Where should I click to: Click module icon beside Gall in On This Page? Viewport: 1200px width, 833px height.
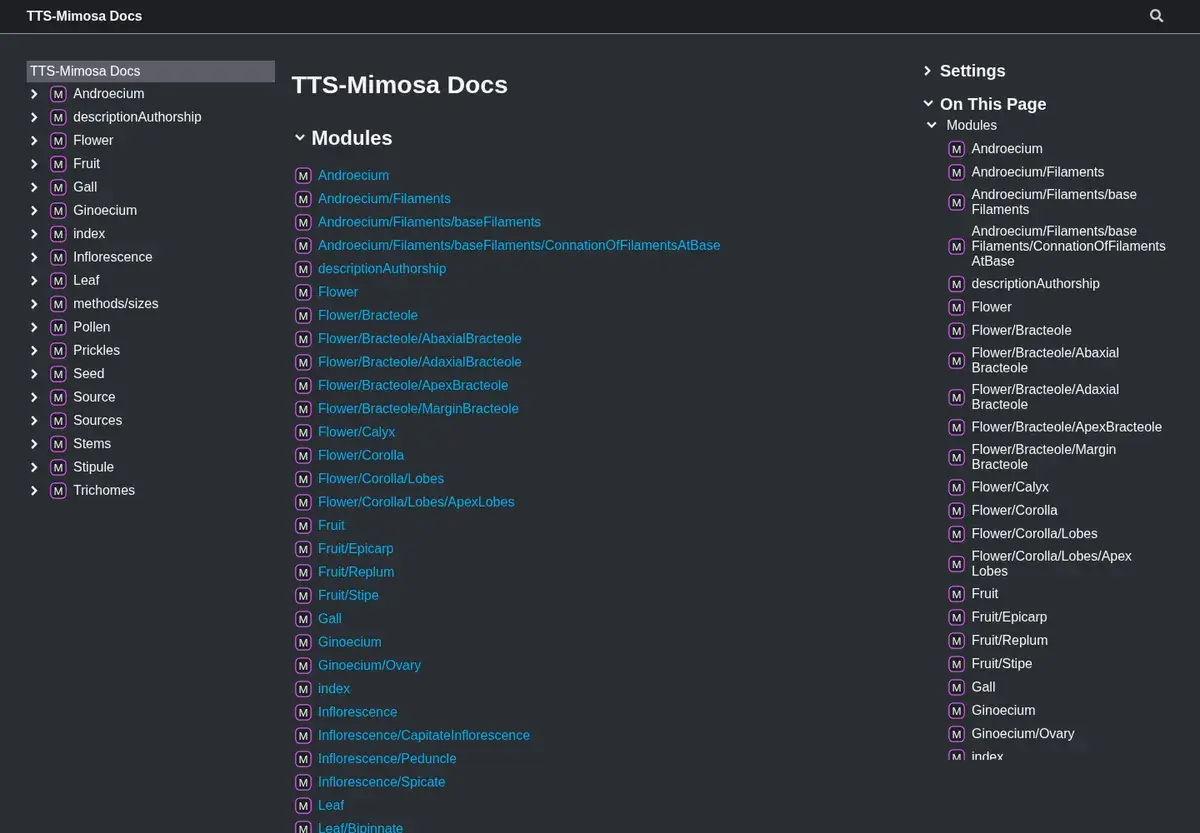[x=956, y=687]
